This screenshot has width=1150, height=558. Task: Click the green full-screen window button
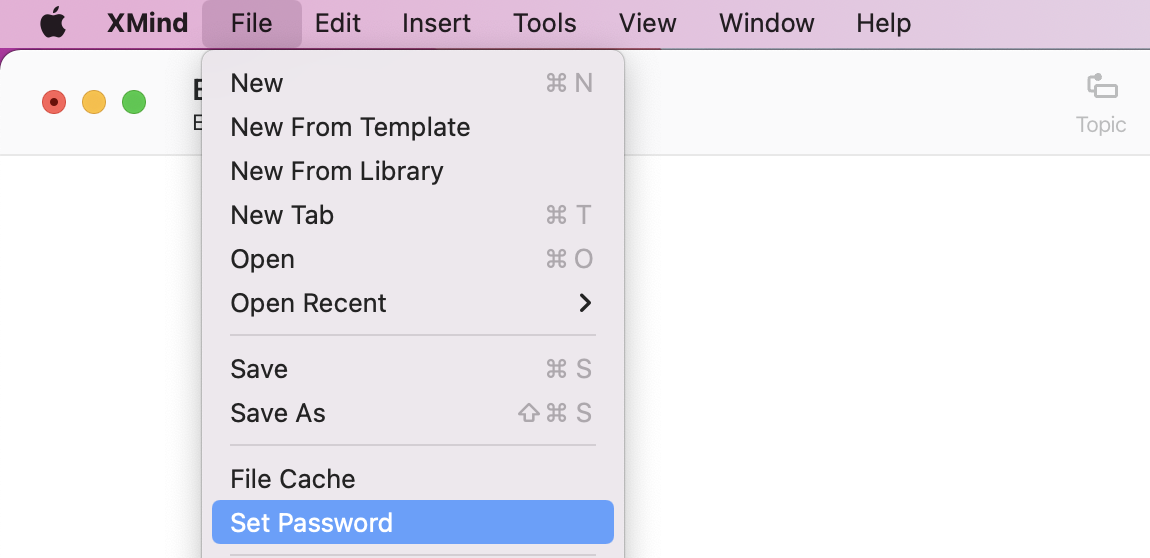click(x=133, y=102)
